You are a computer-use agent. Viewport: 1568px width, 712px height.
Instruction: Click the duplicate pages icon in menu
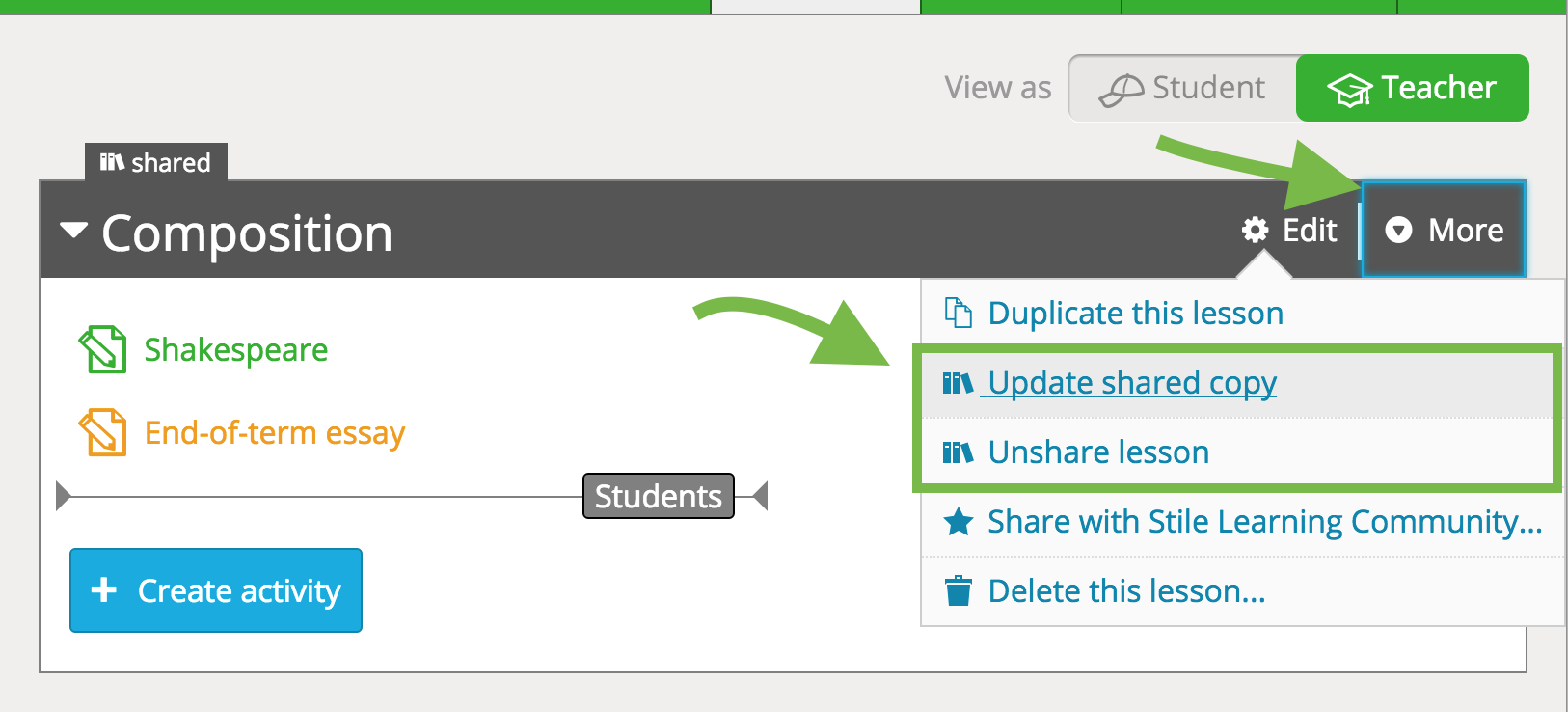[958, 313]
